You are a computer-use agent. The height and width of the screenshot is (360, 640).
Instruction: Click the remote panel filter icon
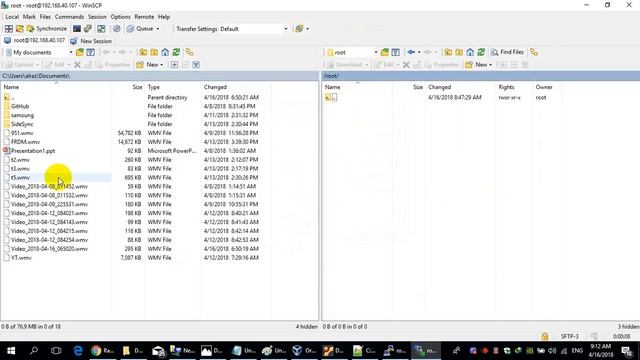[x=396, y=52]
